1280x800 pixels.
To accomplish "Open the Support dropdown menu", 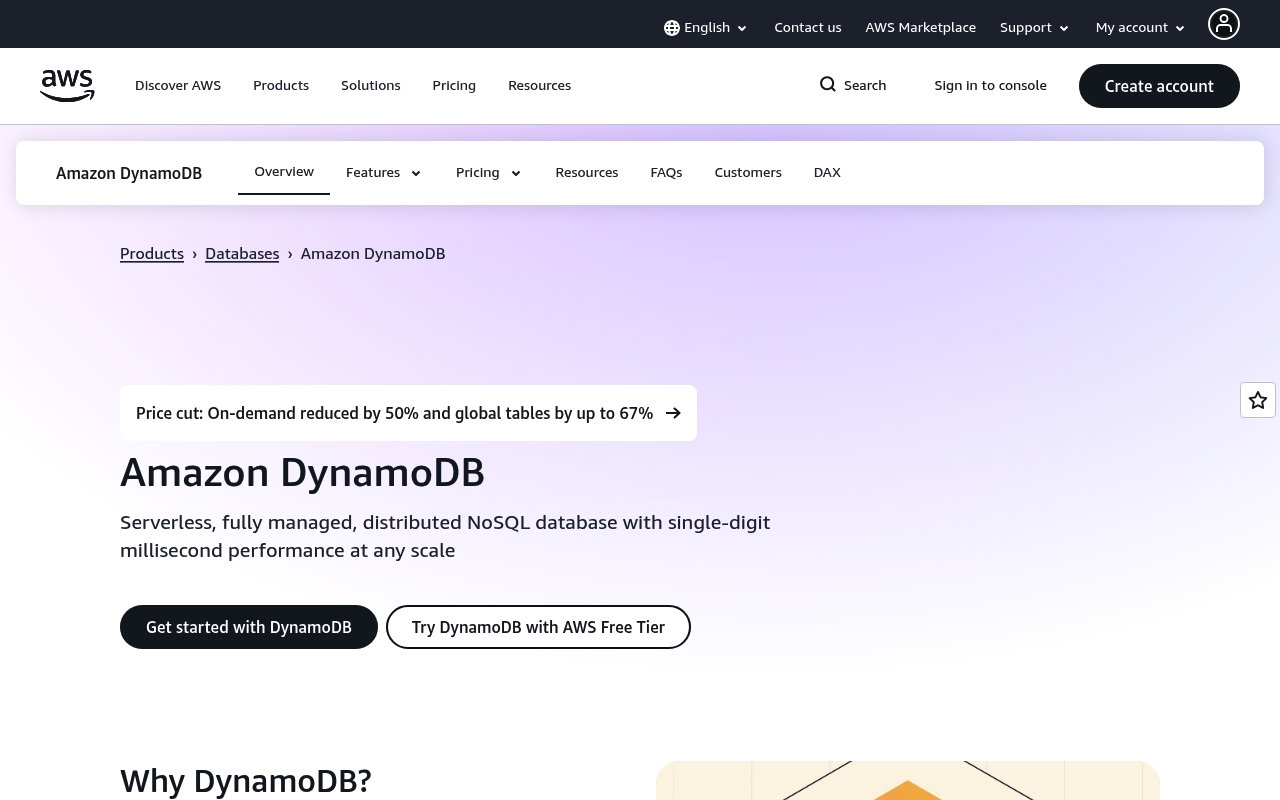I will coord(1034,28).
